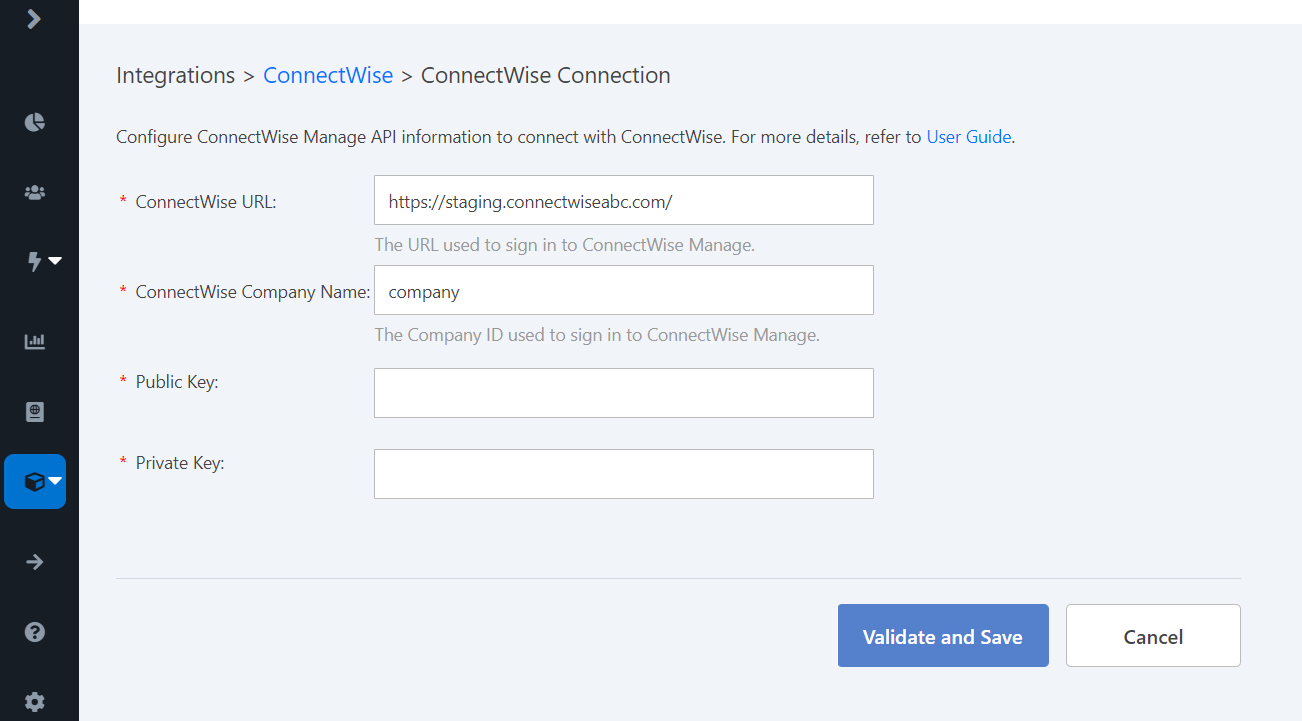Click the Cancel button
The image size is (1302, 721).
[x=1152, y=635]
